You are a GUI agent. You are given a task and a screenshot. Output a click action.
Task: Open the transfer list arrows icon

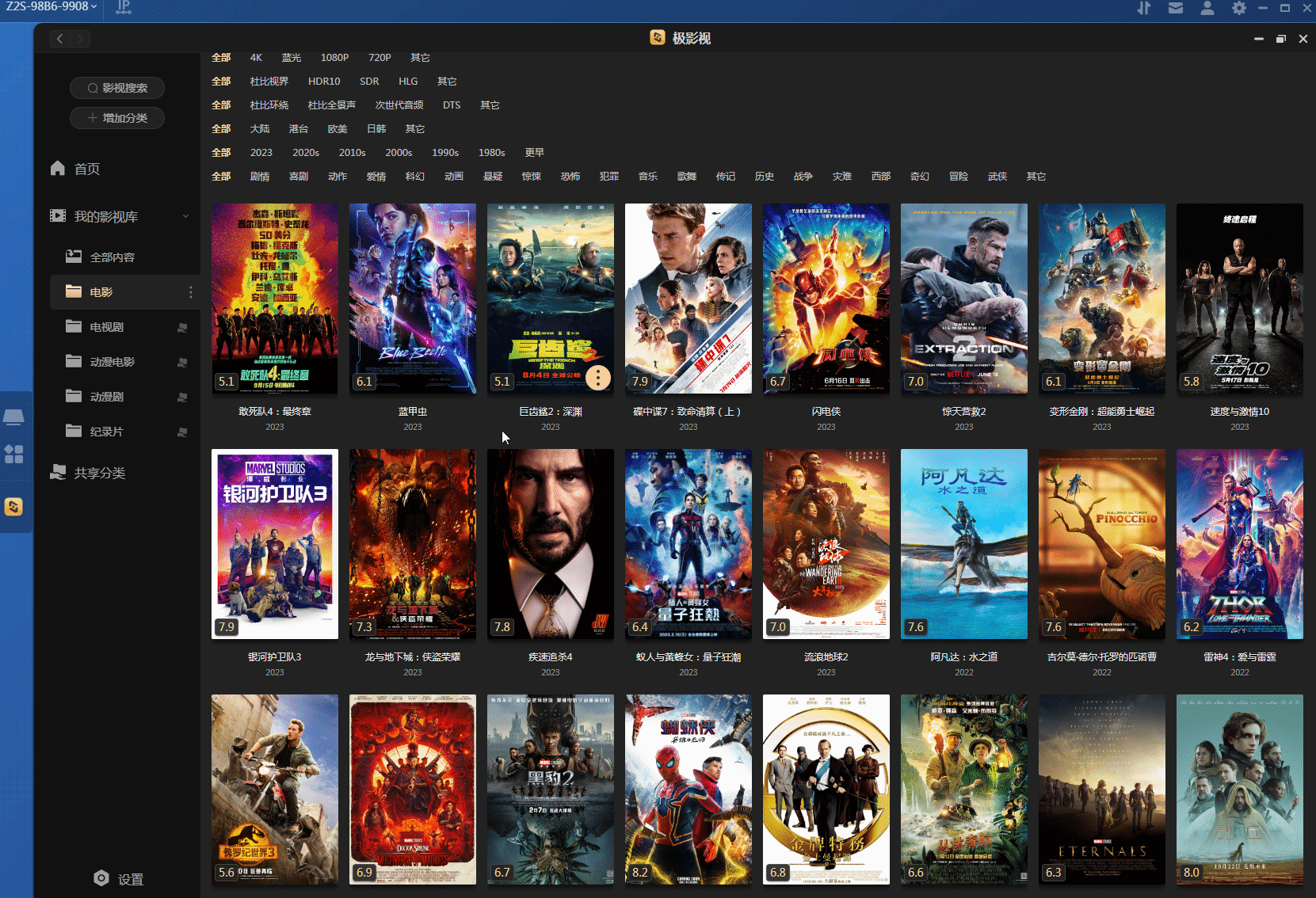click(1144, 8)
